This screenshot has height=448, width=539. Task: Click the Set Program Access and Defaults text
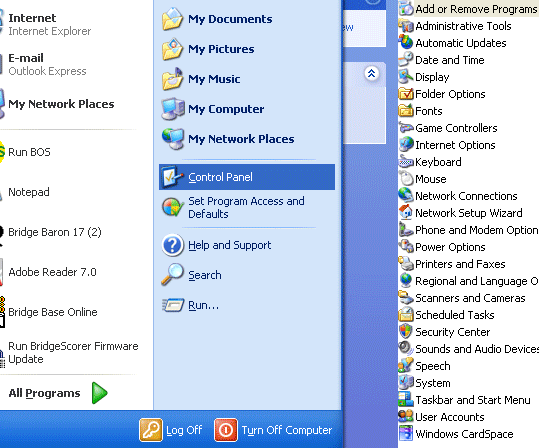pos(246,207)
